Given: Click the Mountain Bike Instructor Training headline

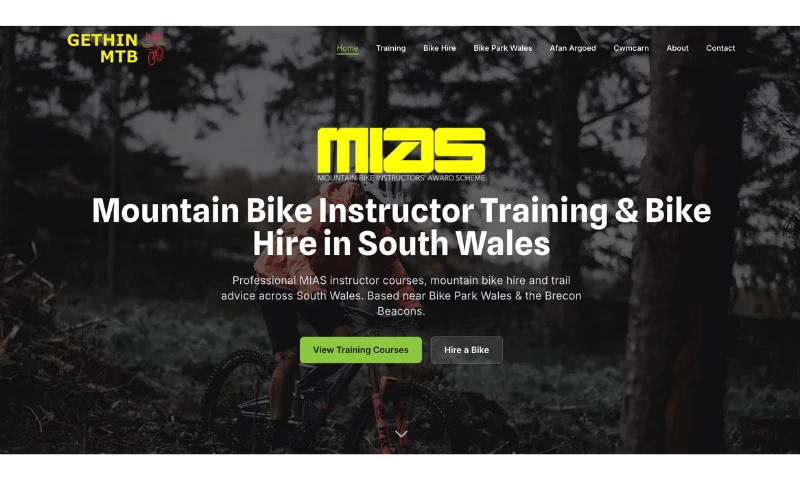Looking at the screenshot, I should [401, 226].
